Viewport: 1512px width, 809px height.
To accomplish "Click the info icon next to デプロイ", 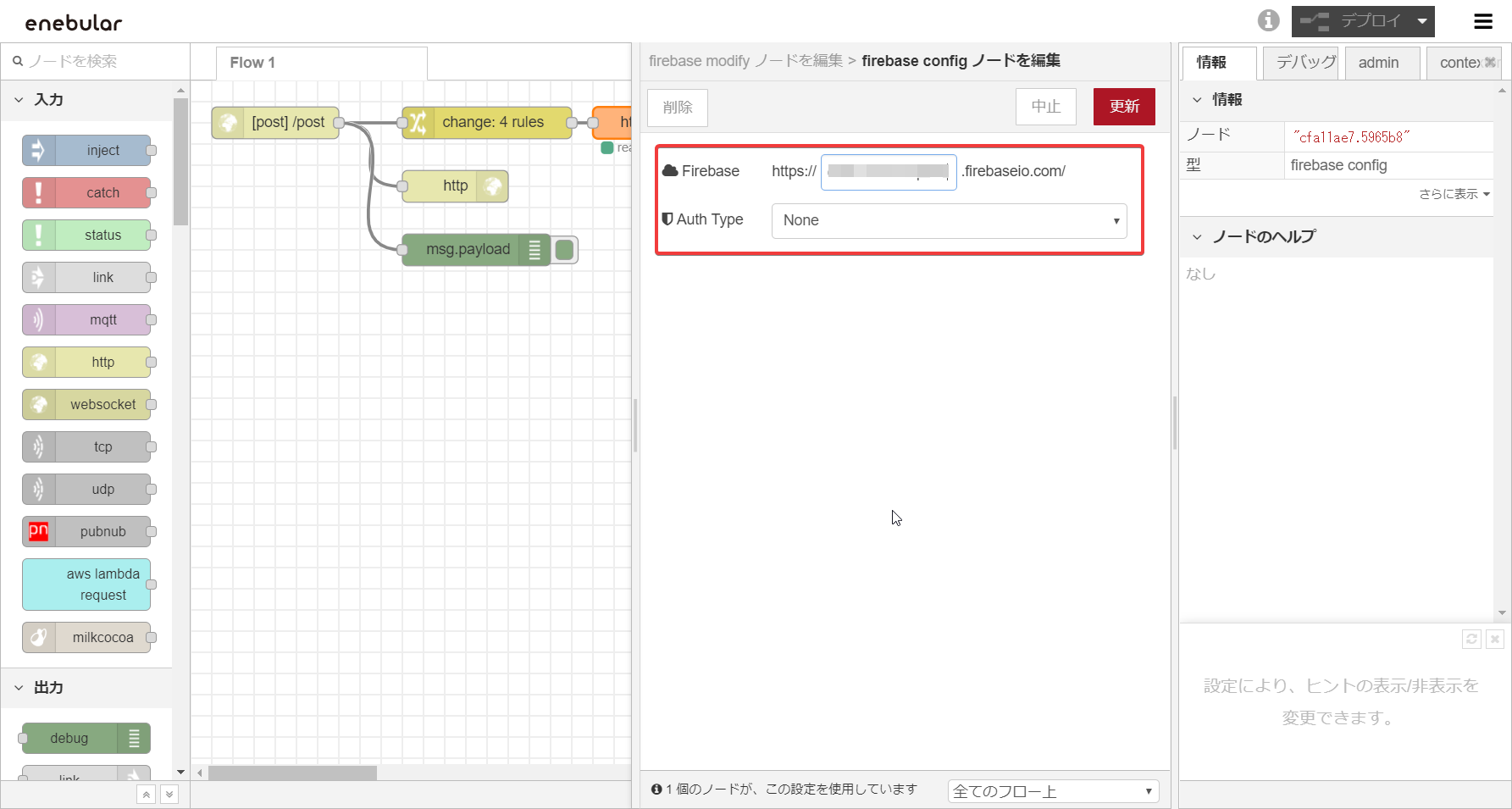I will click(x=1268, y=20).
